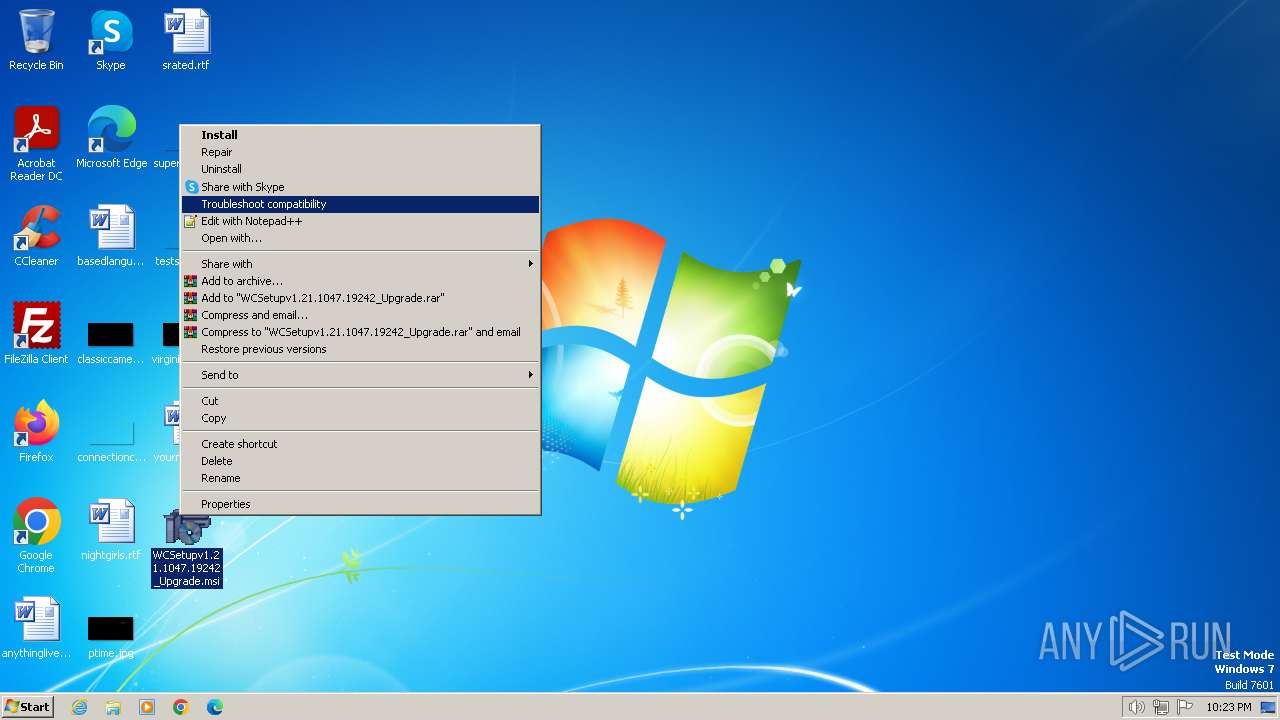Screen dimensions: 1280x720
Task: Open Action Center flag in tray
Action: (x=1185, y=707)
